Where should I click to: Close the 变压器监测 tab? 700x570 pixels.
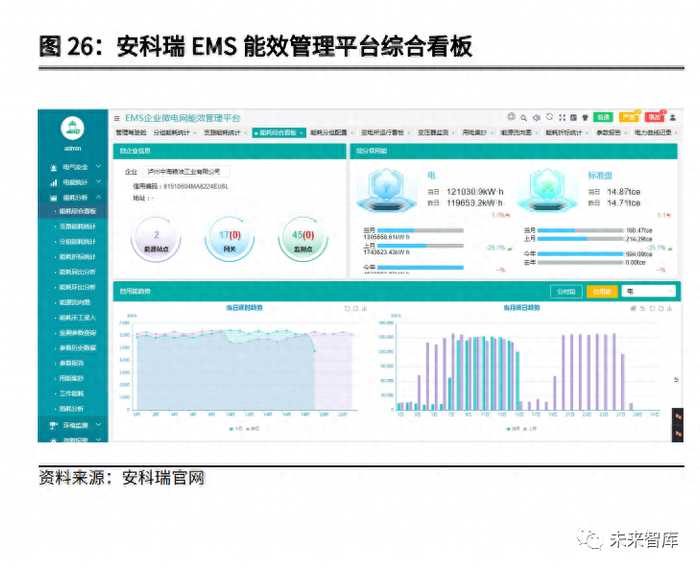453,133
